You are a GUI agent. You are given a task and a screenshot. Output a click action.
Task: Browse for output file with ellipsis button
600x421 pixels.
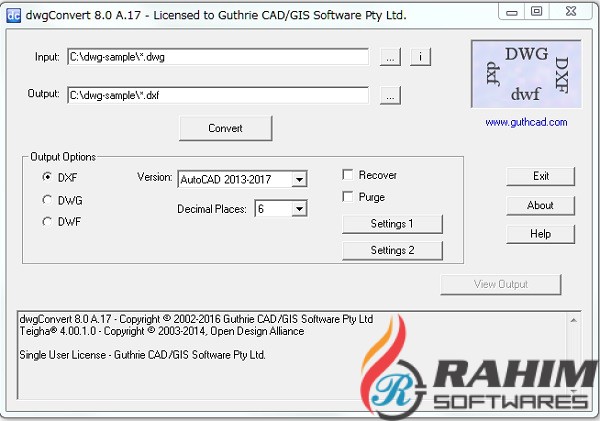(x=390, y=95)
